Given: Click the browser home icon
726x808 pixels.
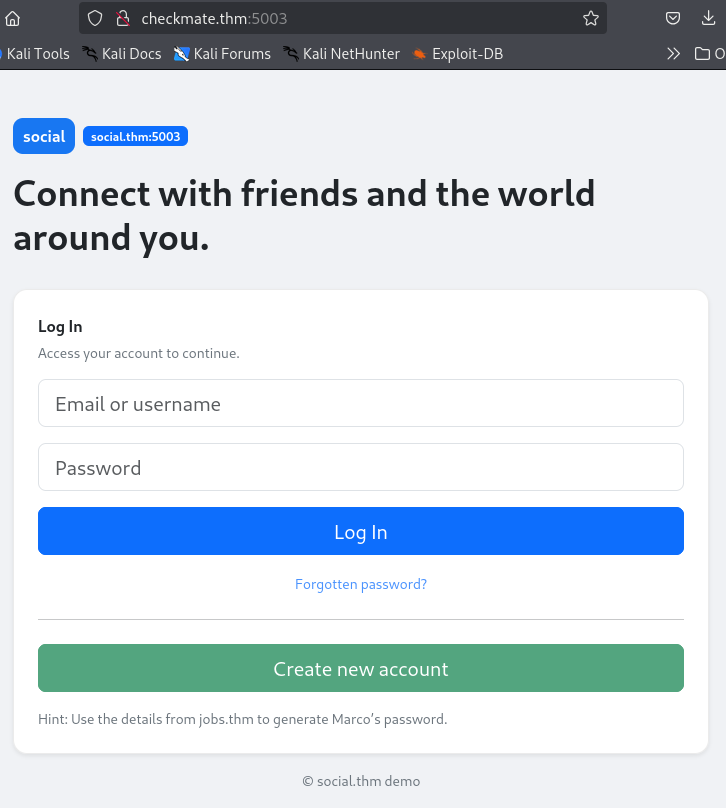Looking at the screenshot, I should (12, 19).
